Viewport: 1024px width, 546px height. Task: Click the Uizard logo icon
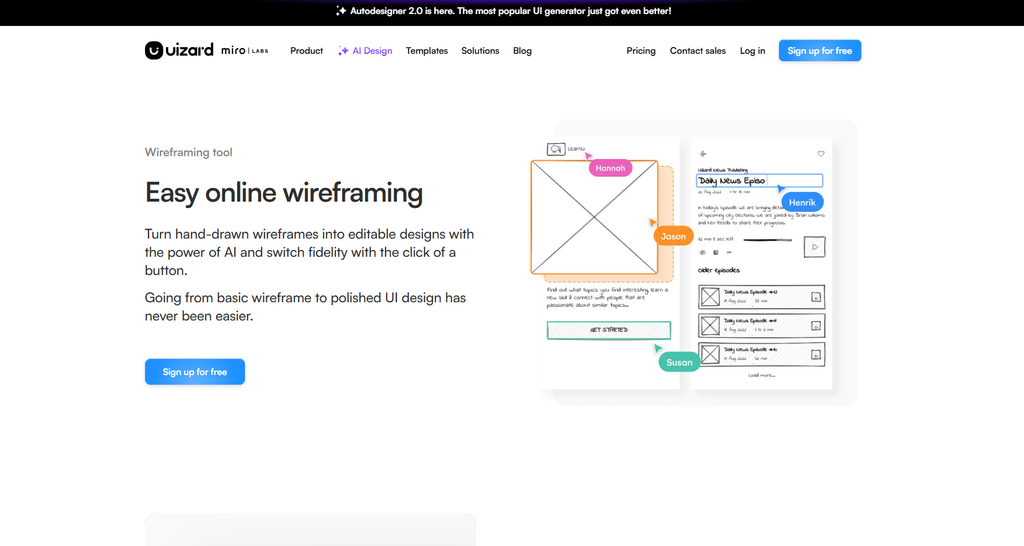coord(153,50)
